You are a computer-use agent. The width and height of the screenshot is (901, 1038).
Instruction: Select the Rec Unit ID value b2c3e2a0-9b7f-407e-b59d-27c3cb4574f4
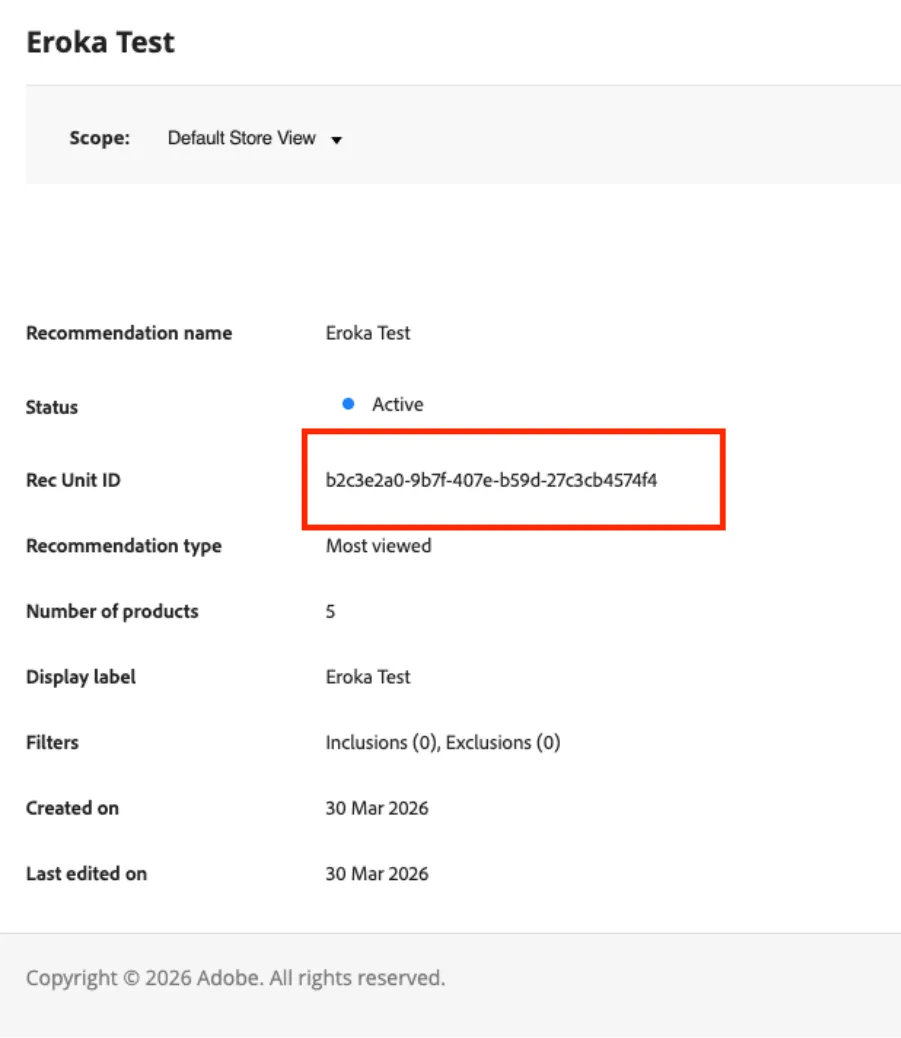coord(491,480)
